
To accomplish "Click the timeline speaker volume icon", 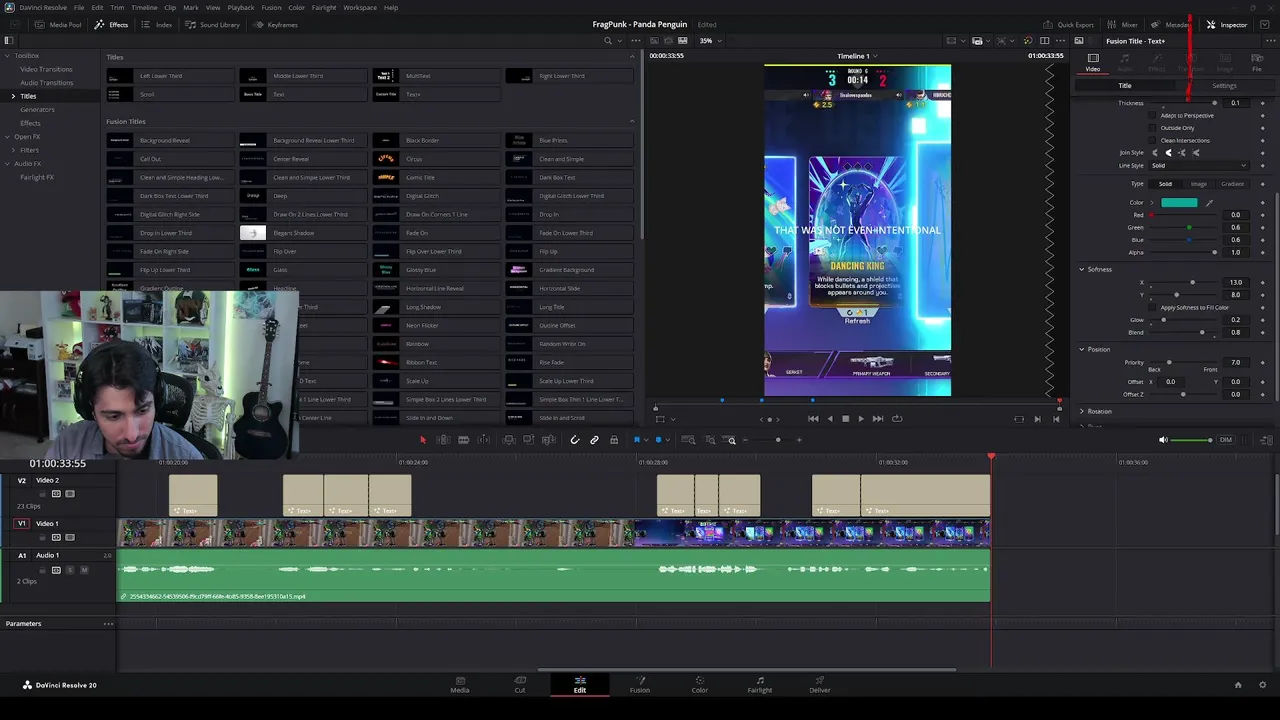I will 1162,440.
